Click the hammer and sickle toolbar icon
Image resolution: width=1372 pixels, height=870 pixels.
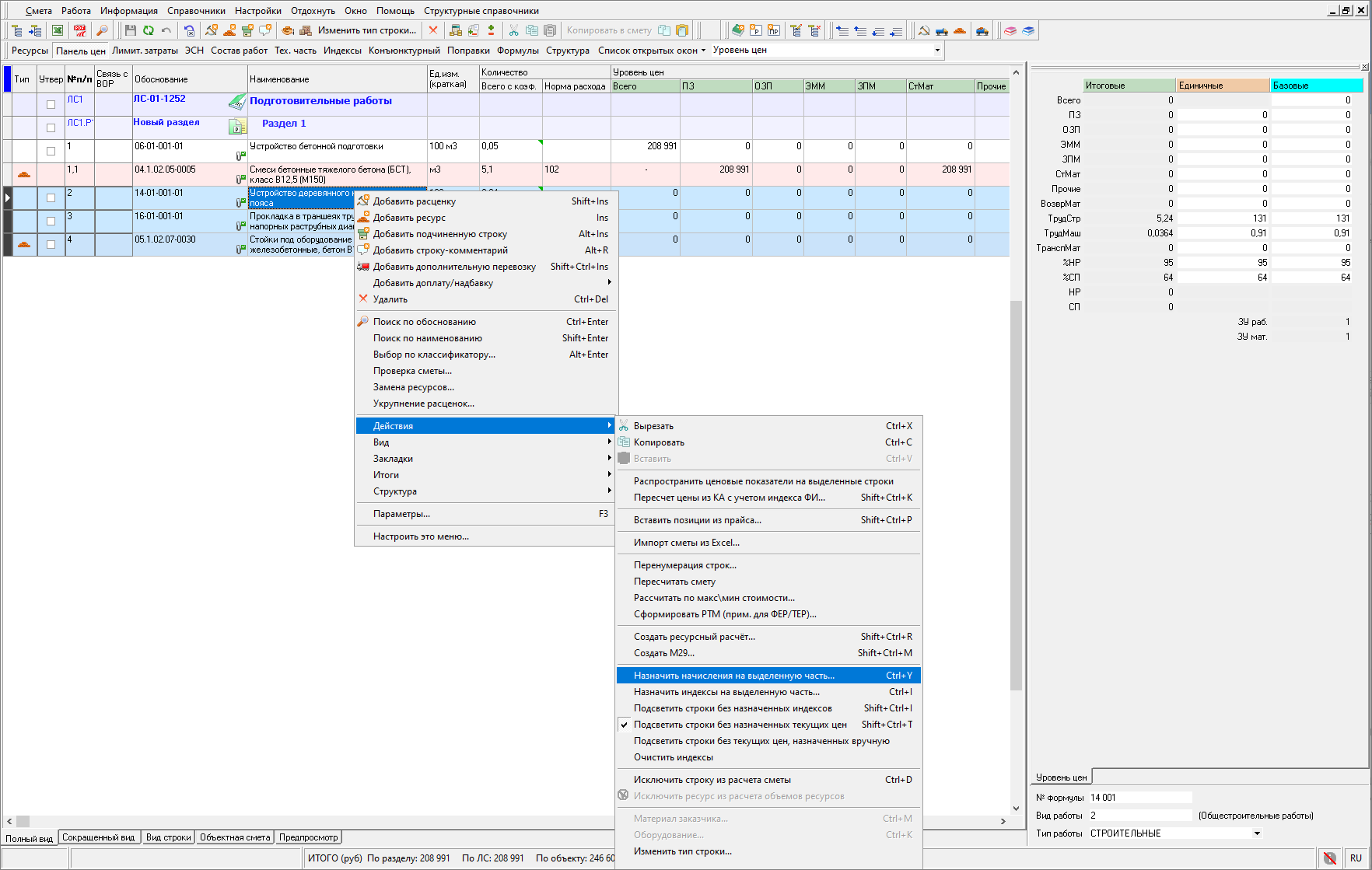[x=924, y=30]
